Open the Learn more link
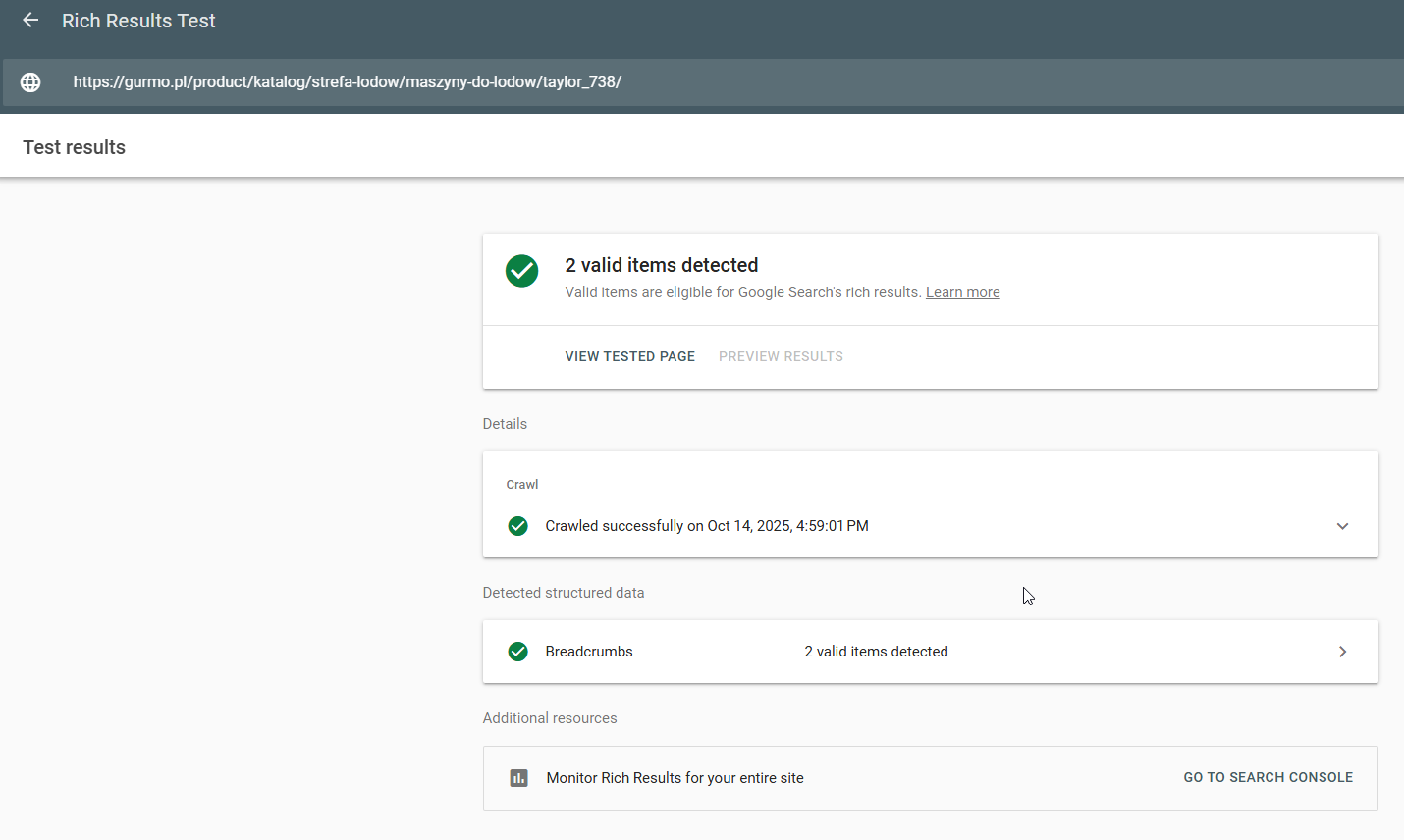The image size is (1404, 840). [x=962, y=292]
